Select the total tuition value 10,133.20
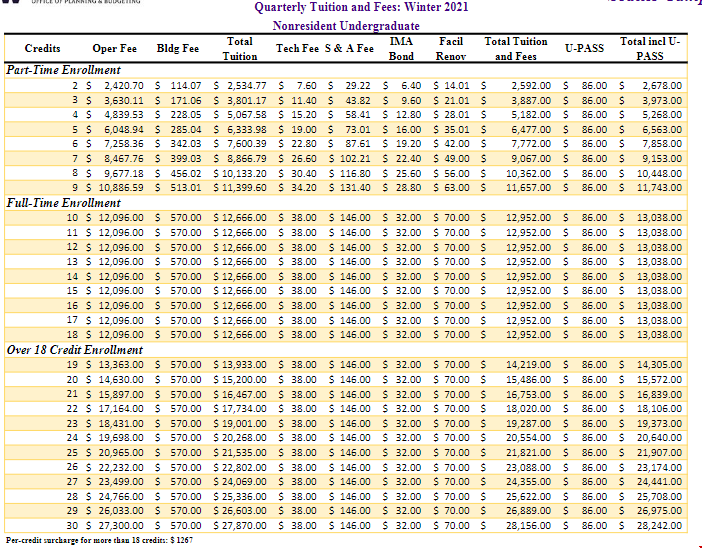This screenshot has height=548, width=702. click(244, 174)
